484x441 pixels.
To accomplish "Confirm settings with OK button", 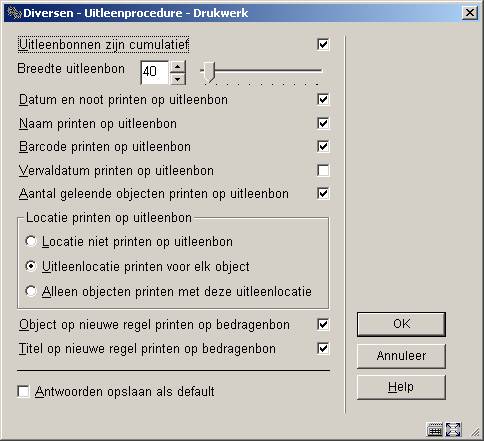I will click(x=401, y=324).
